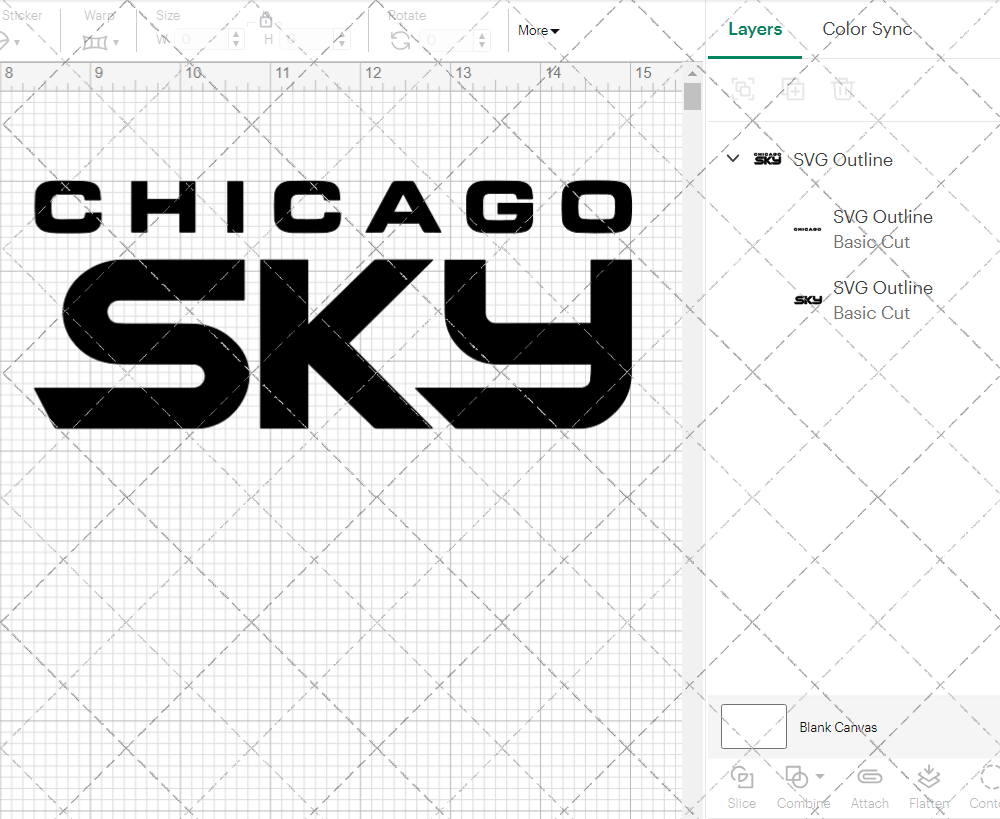The height and width of the screenshot is (819, 1000).
Task: Click the Rotate reset arrow icon
Action: point(400,38)
